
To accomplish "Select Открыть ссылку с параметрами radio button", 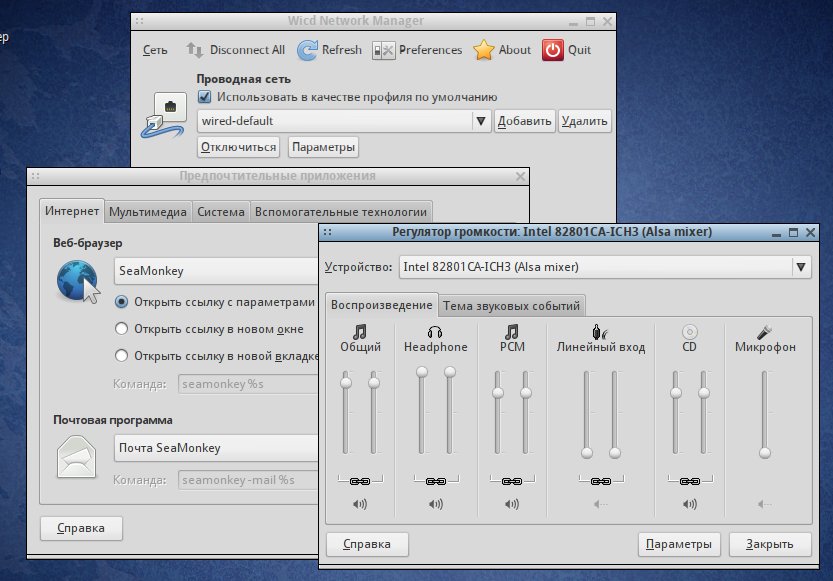I will [121, 302].
